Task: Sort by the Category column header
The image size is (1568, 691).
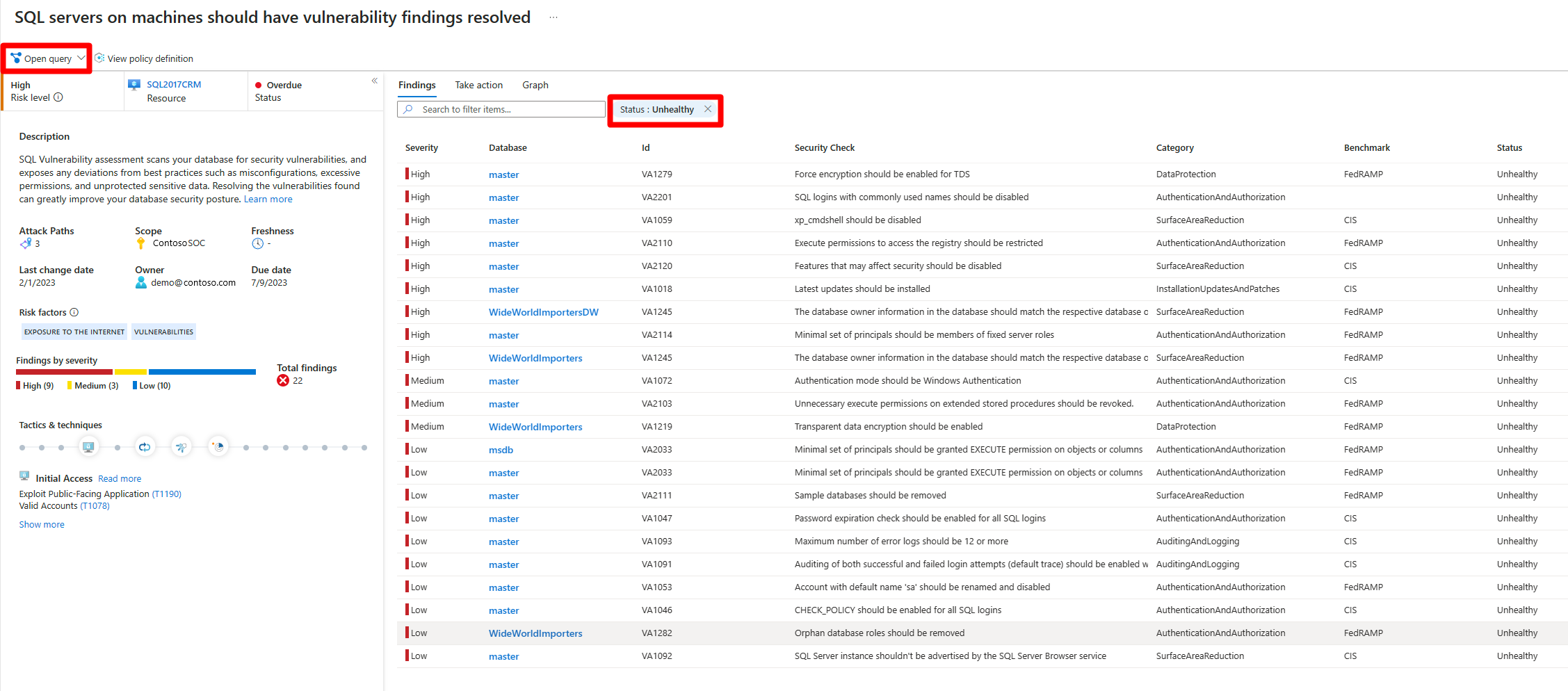Action: coord(1175,148)
